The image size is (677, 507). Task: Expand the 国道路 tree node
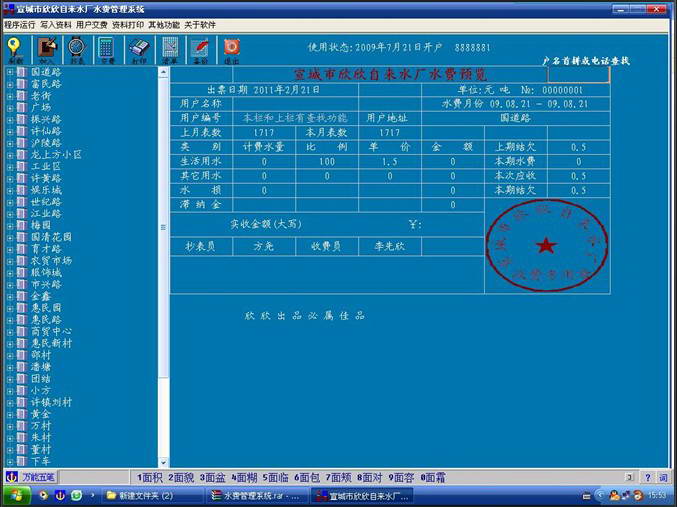(9, 72)
